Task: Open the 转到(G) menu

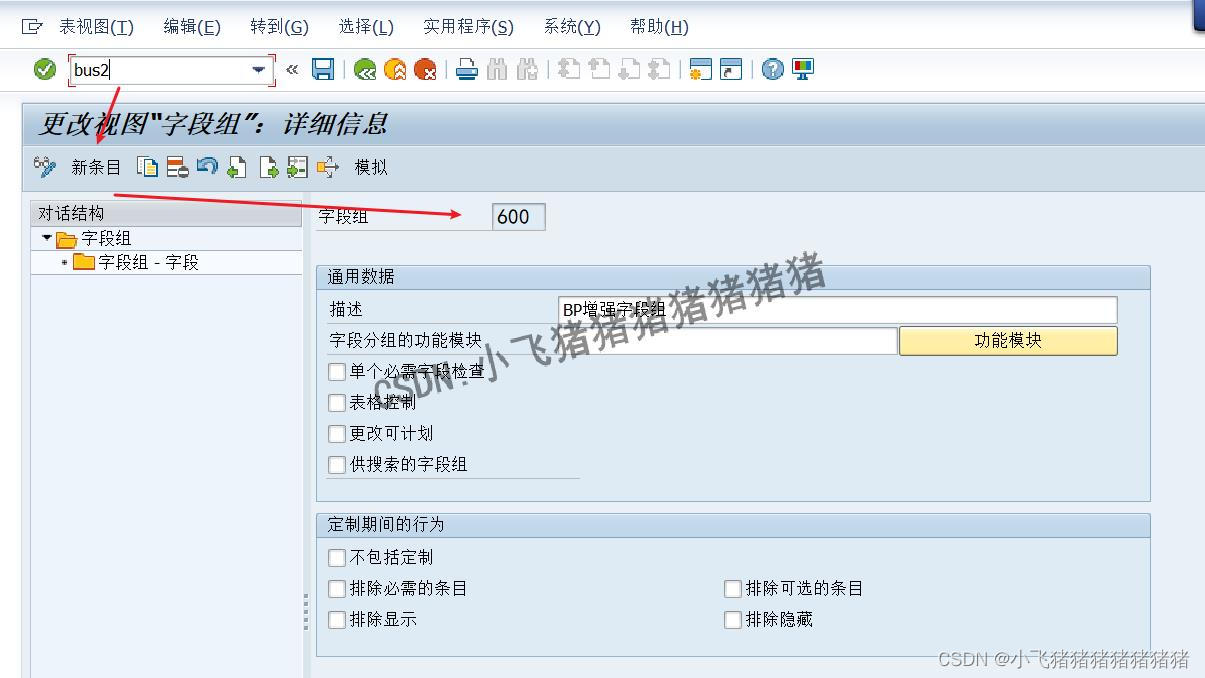Action: point(280,27)
